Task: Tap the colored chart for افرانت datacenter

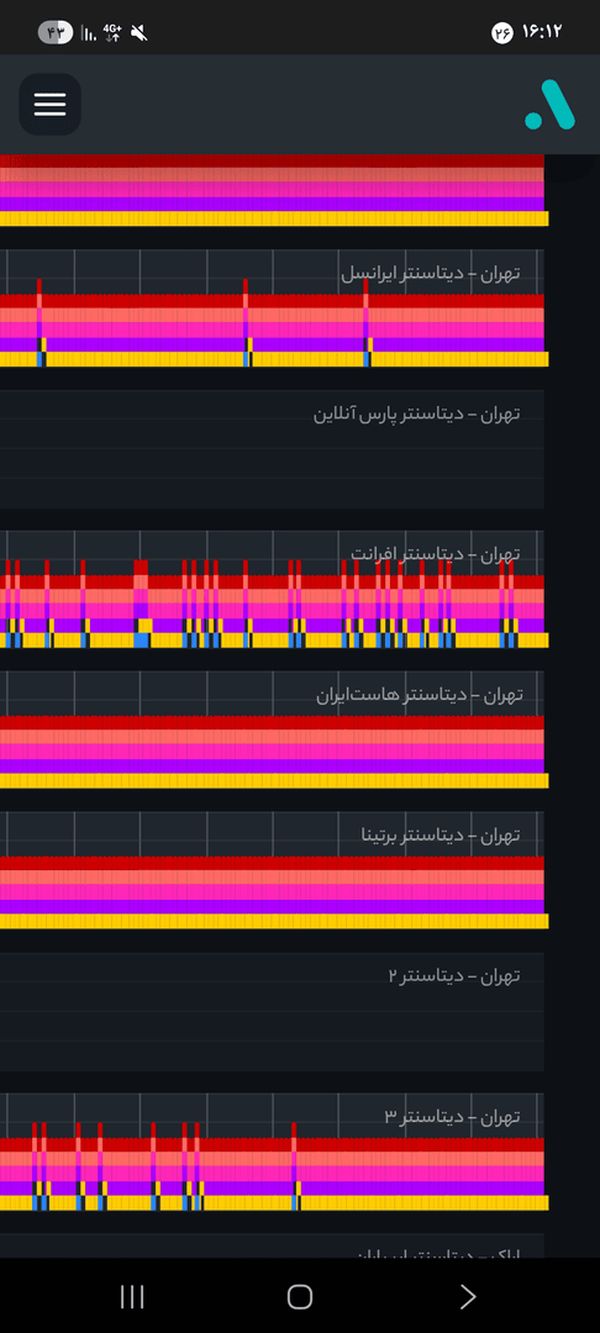Action: point(272,603)
